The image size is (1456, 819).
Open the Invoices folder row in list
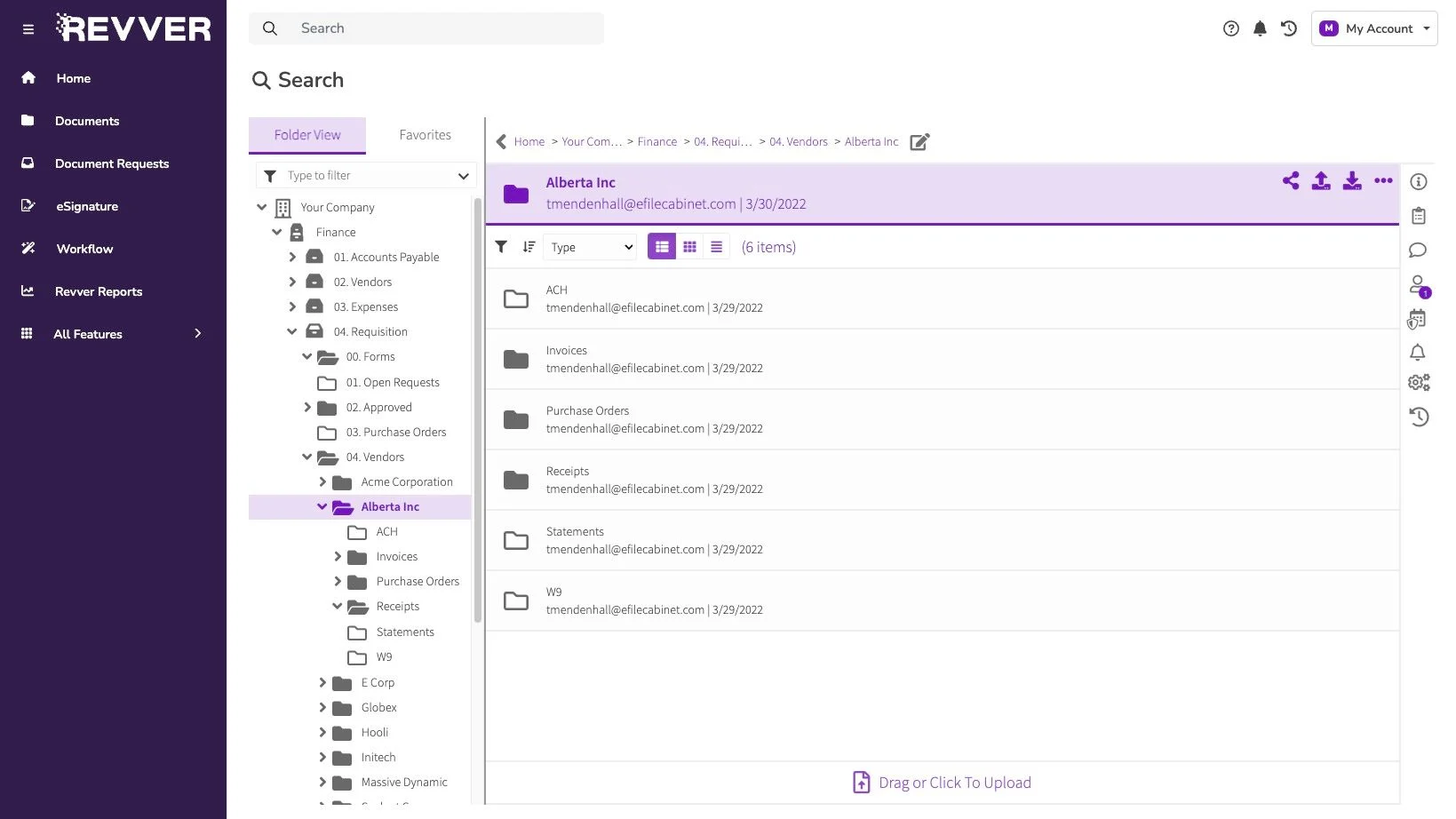pyautogui.click(x=943, y=359)
